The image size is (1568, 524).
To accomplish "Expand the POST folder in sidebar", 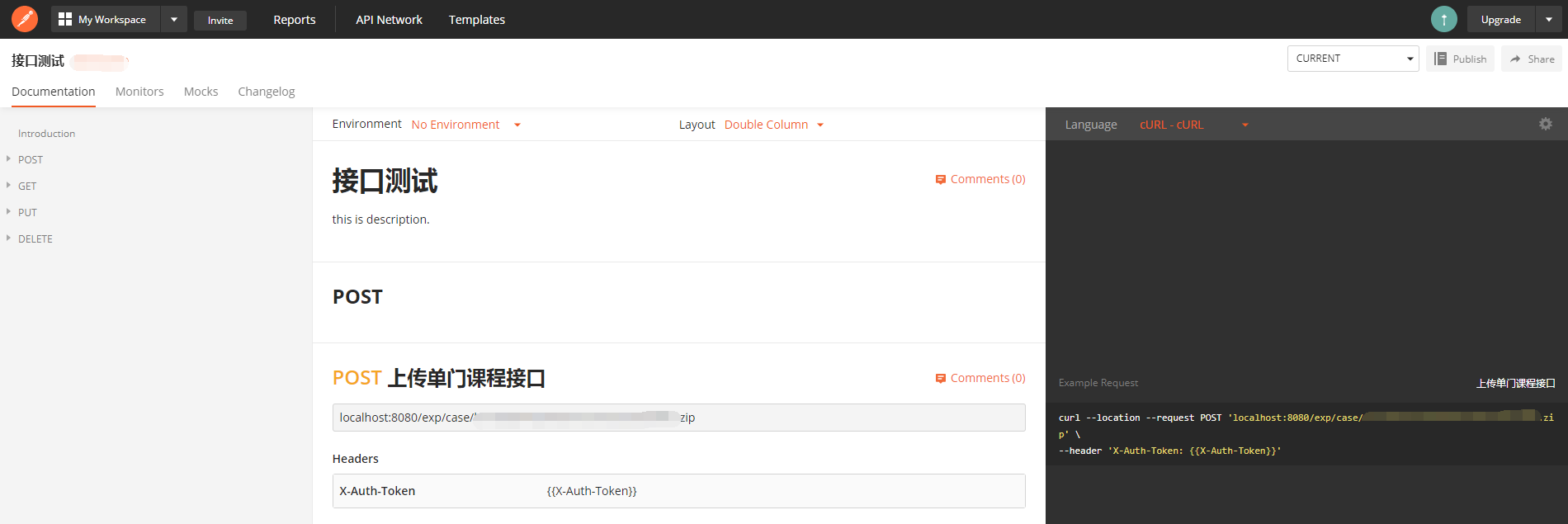I will (8, 159).
